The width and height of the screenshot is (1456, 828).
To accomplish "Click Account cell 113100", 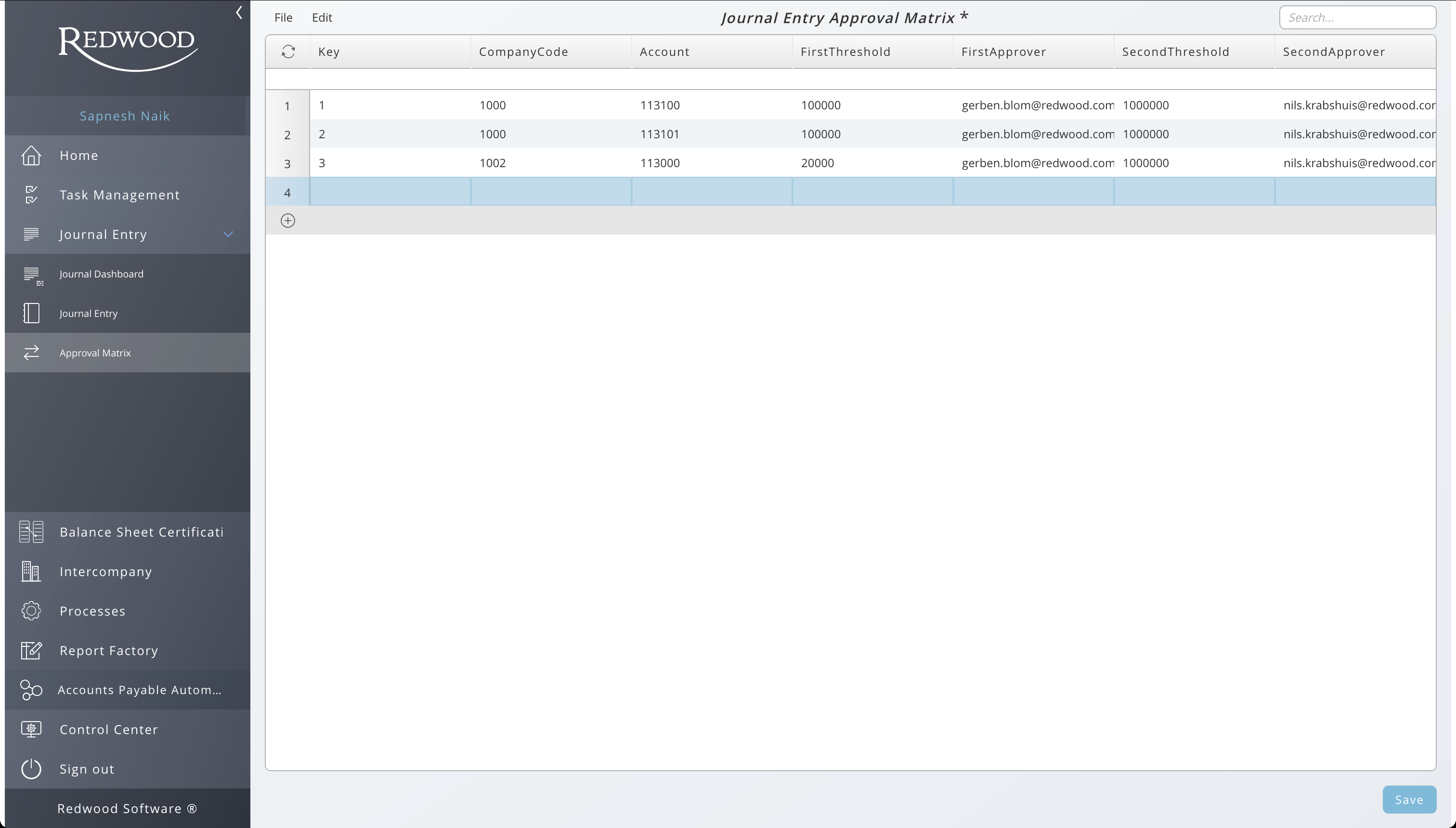I will (712, 105).
